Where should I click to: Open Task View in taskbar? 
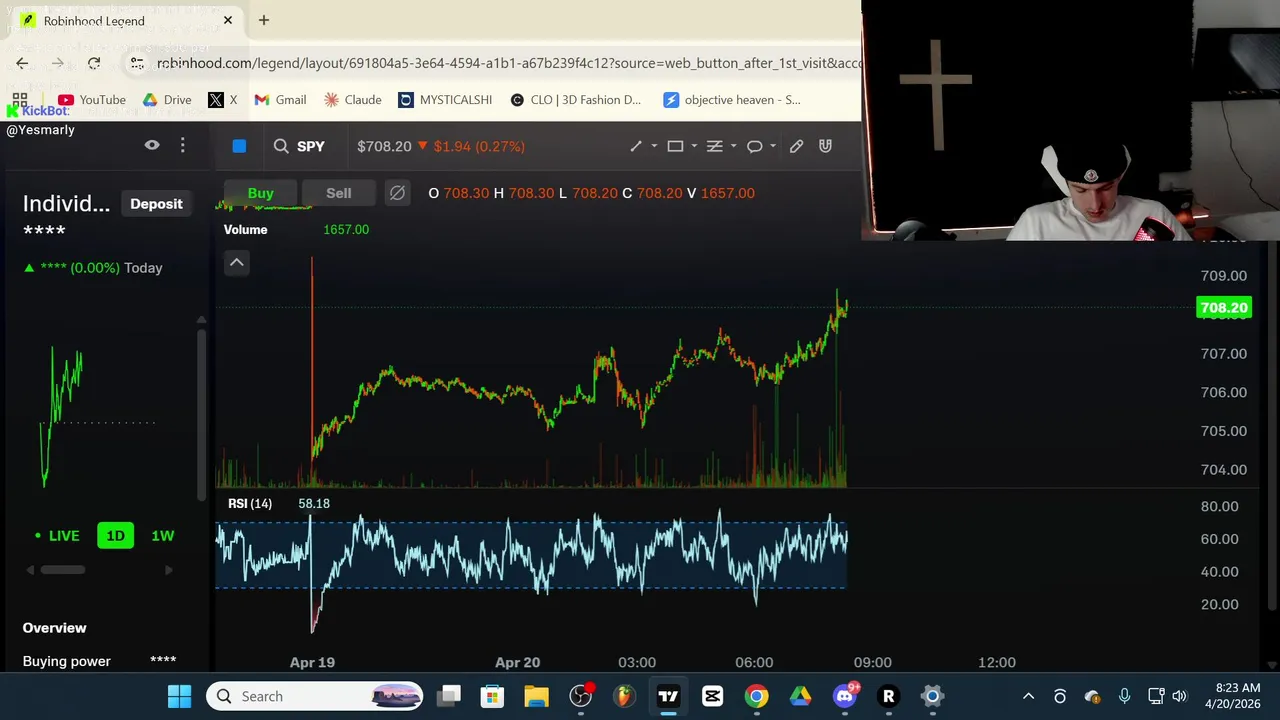pyautogui.click(x=449, y=696)
